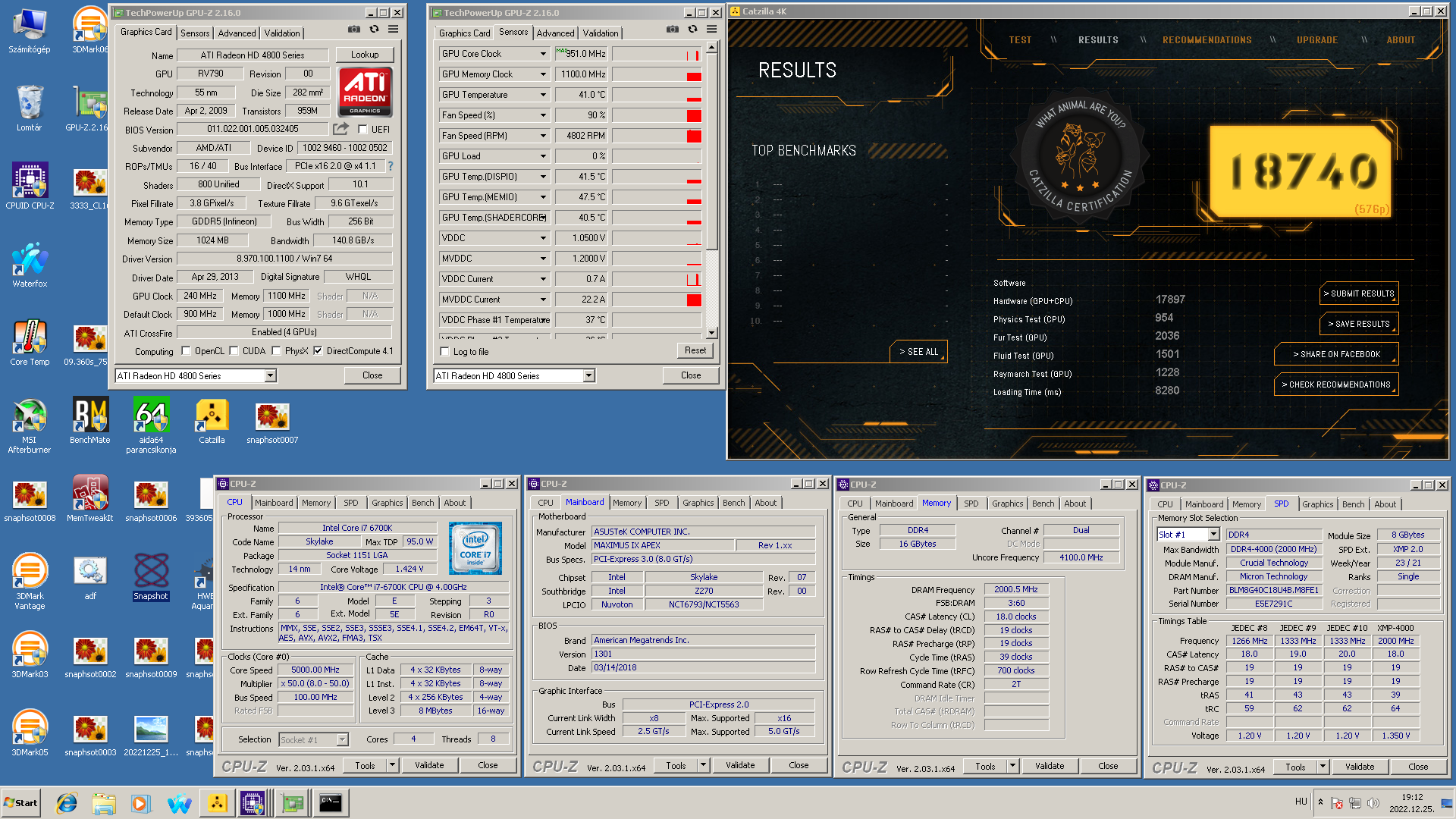Open the Lomtár recycle bin icon
Screen dimensions: 1456x819
coord(30,108)
